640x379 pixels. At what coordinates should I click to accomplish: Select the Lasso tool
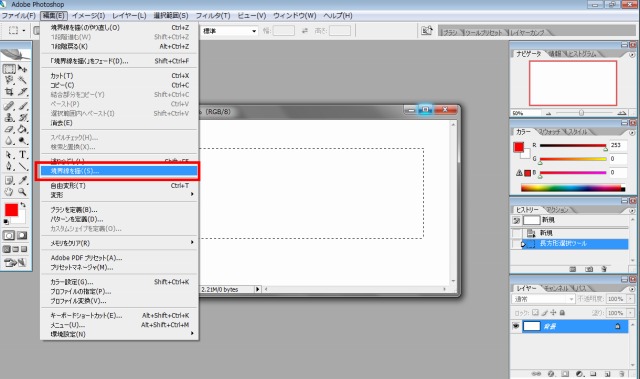[x=9, y=80]
